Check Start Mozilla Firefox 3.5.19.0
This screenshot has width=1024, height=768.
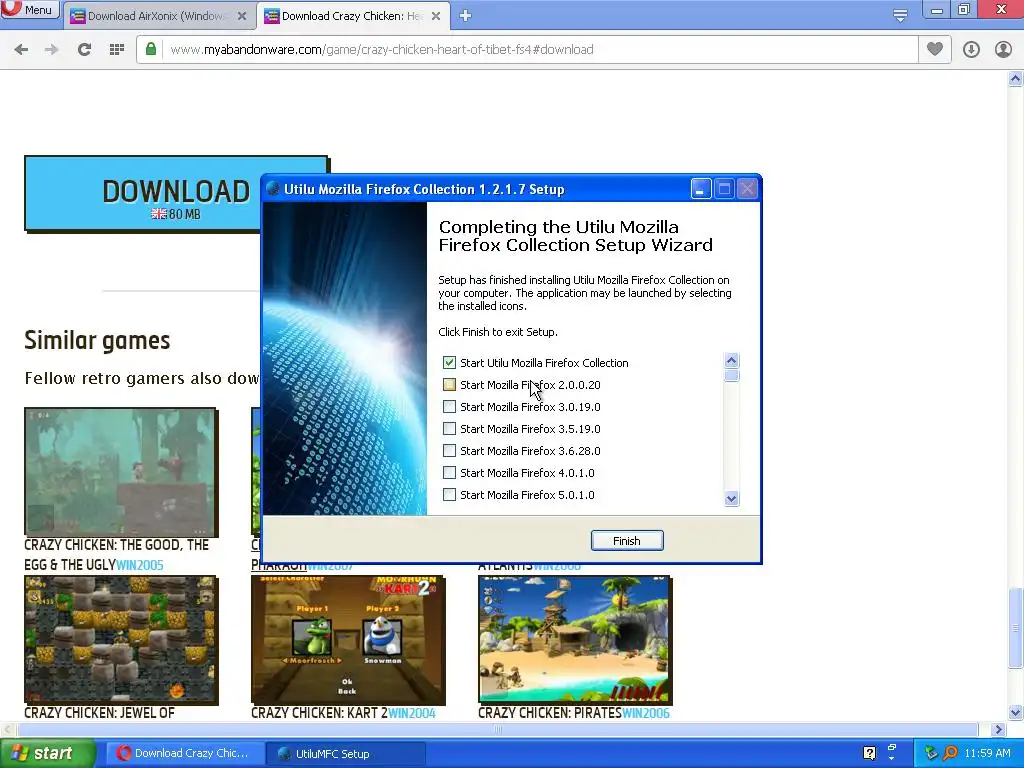point(449,429)
